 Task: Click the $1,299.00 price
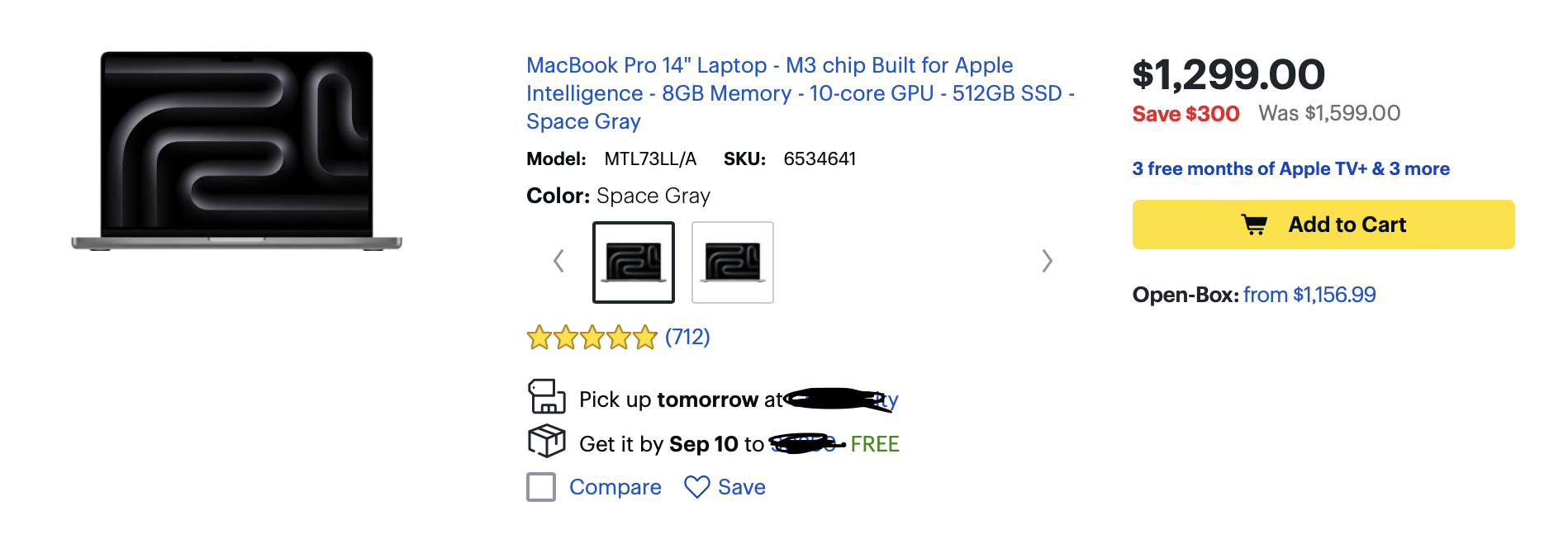(1228, 75)
